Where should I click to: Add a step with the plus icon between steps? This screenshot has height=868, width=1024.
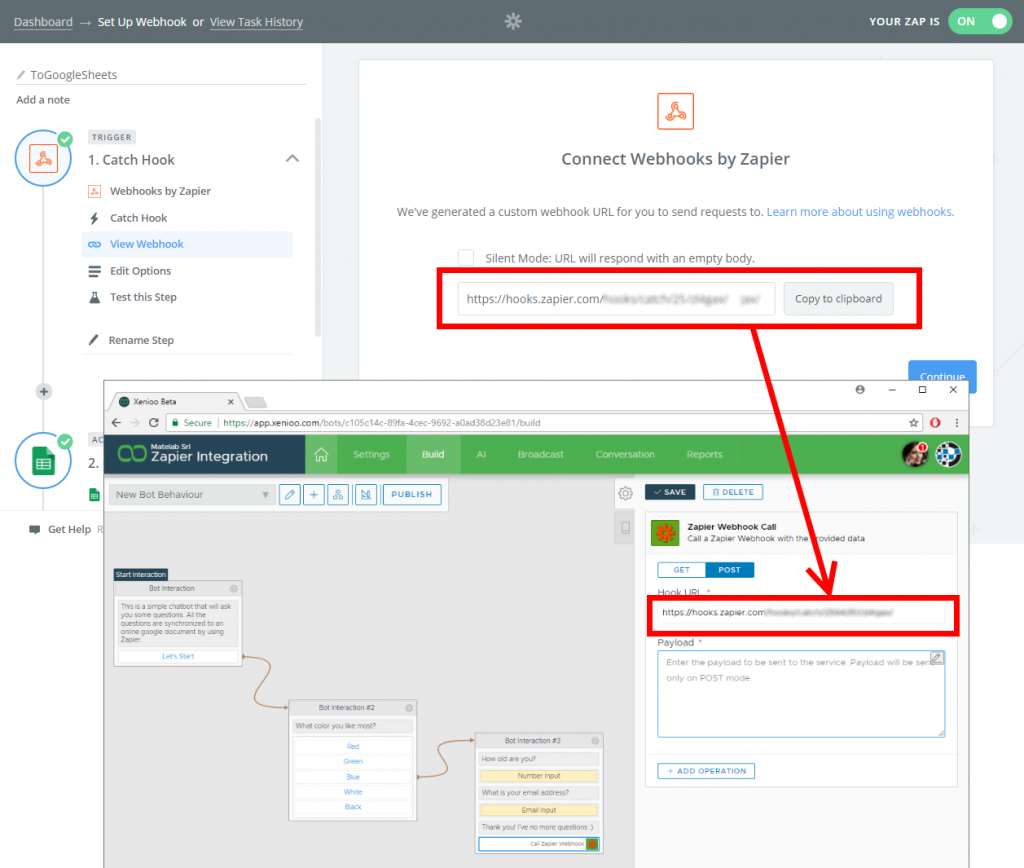tap(44, 392)
